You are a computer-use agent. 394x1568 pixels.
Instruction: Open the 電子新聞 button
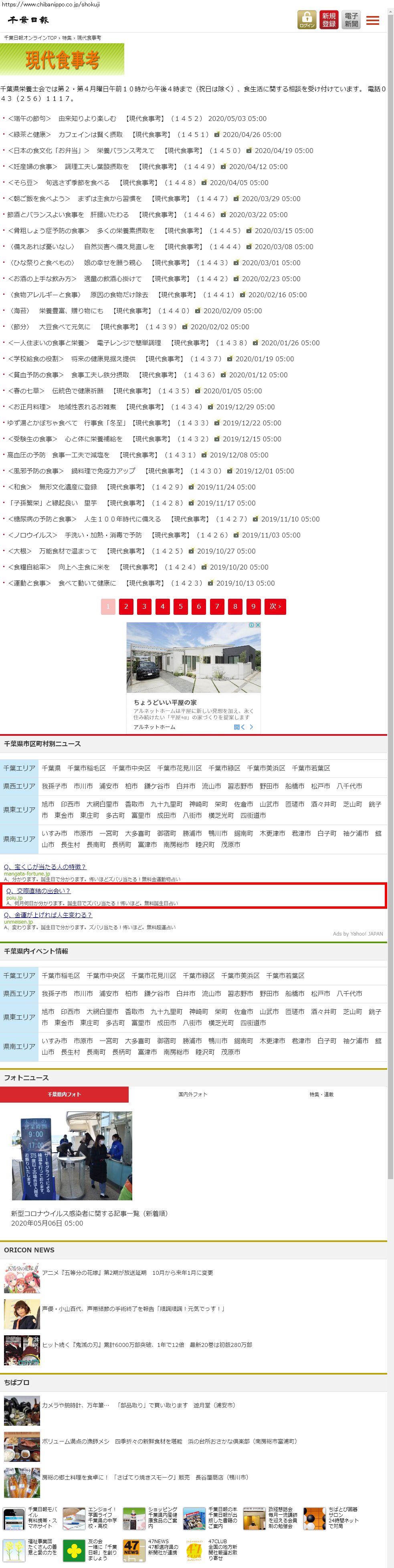coord(351,20)
